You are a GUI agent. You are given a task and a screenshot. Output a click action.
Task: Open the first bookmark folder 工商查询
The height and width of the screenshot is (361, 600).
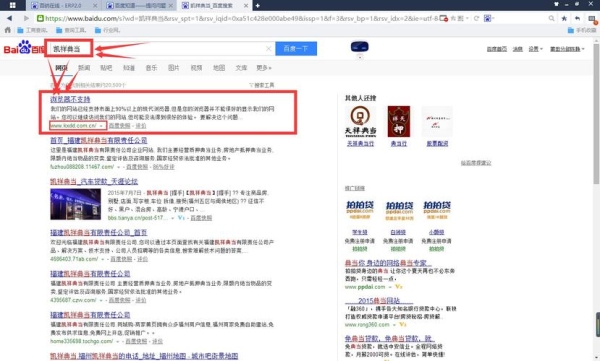[33, 30]
